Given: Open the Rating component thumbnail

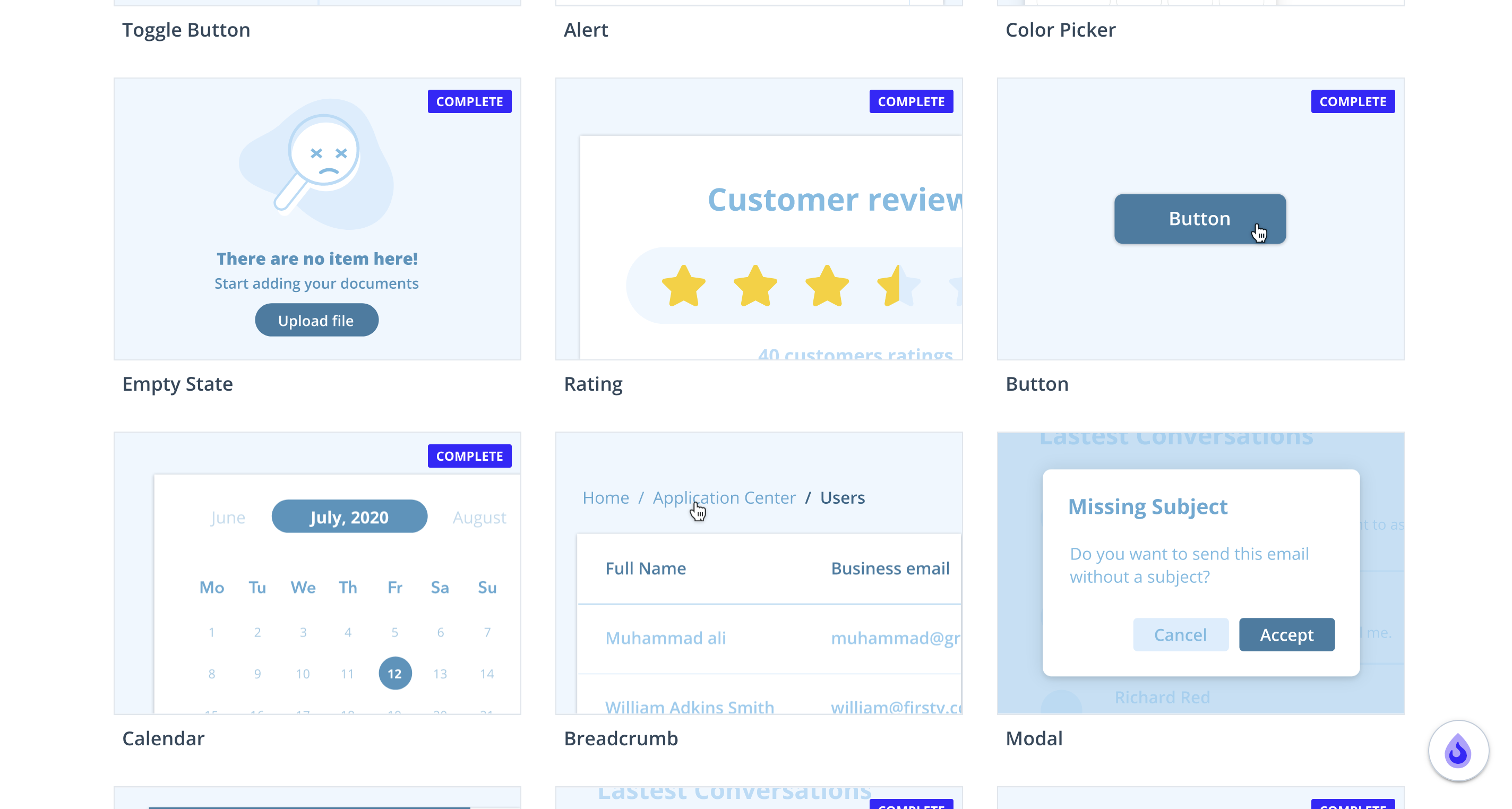Looking at the screenshot, I should [759, 218].
